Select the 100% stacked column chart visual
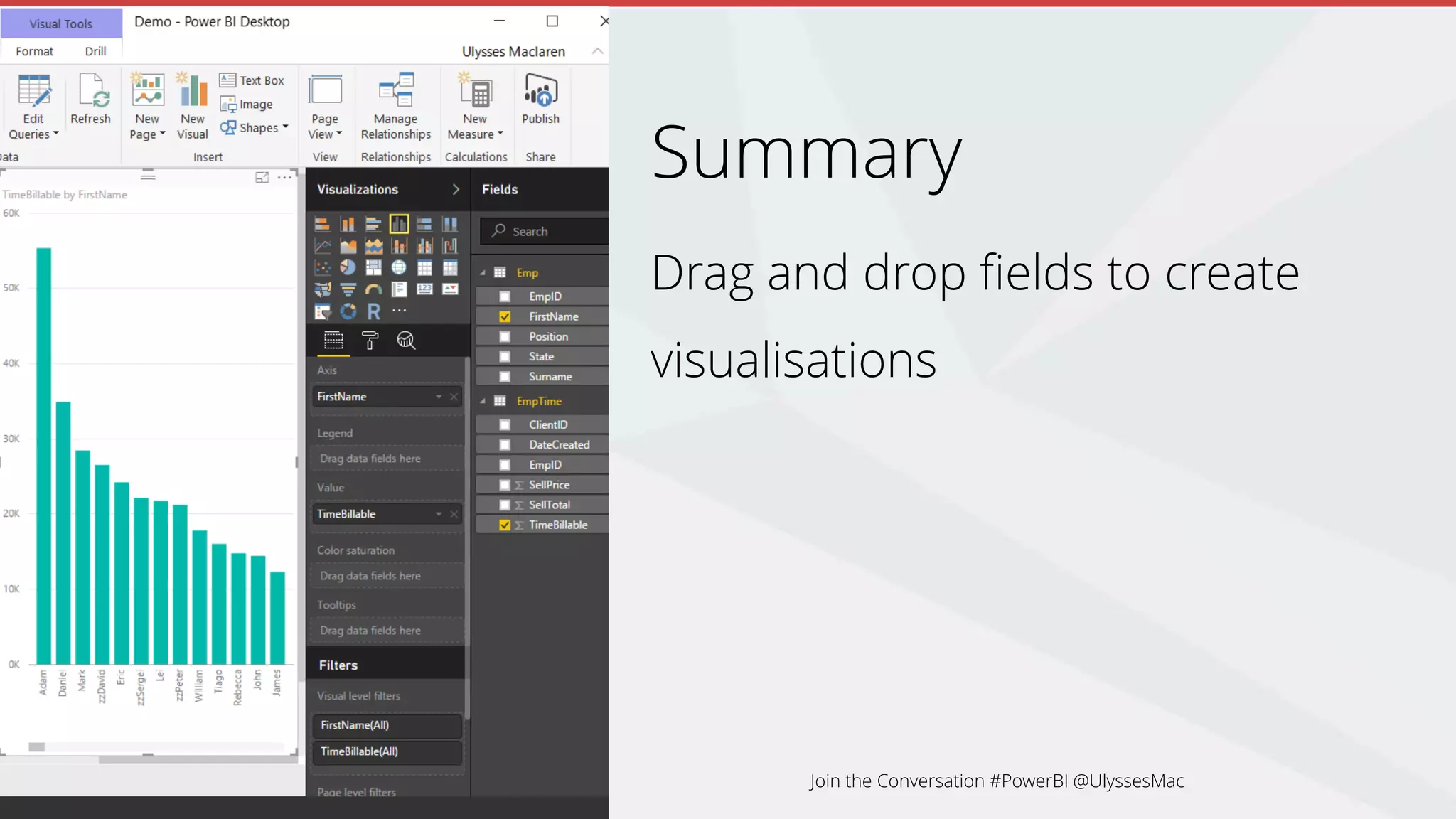This screenshot has height=819, width=1456. point(450,225)
